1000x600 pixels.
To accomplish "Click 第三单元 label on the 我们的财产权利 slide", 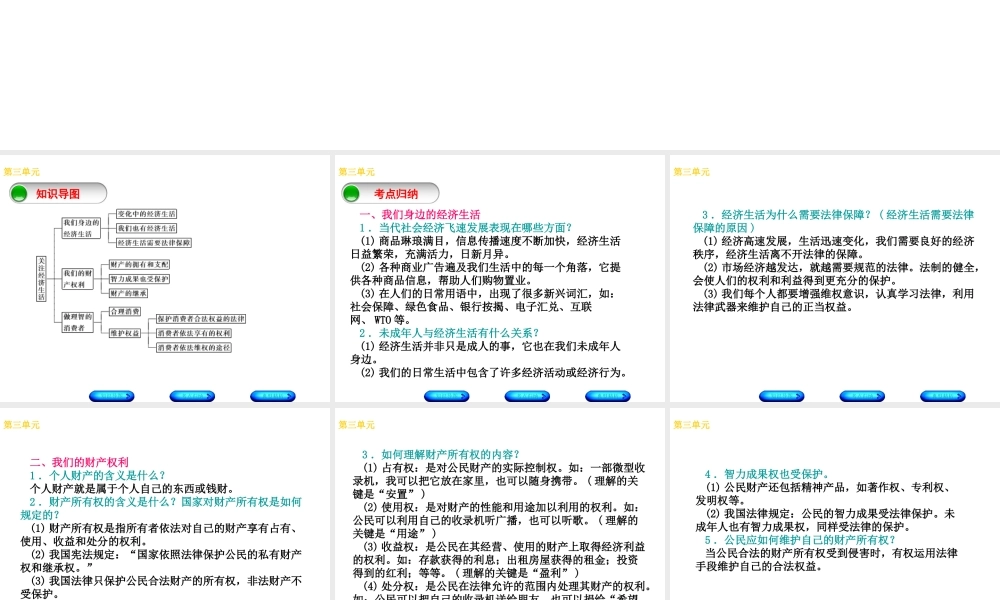I will coord(22,425).
